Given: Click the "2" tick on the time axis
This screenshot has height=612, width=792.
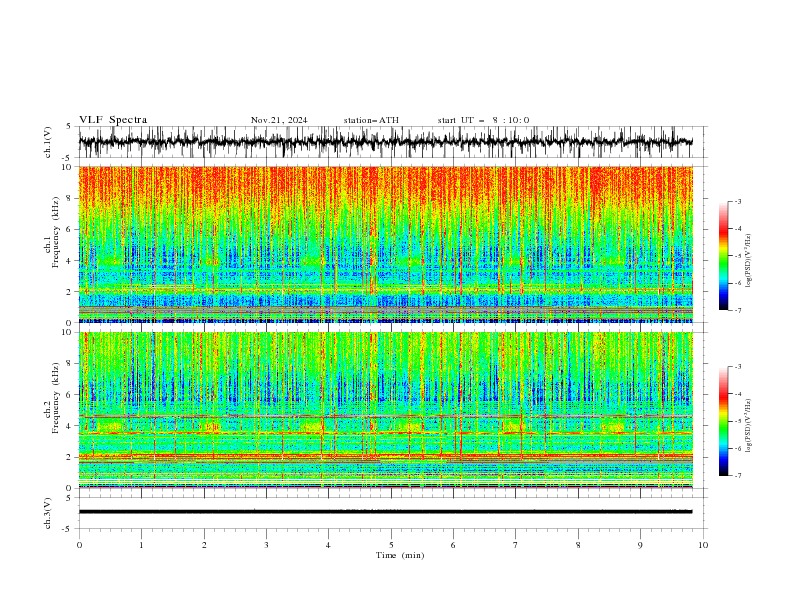Looking at the screenshot, I should pos(204,545).
